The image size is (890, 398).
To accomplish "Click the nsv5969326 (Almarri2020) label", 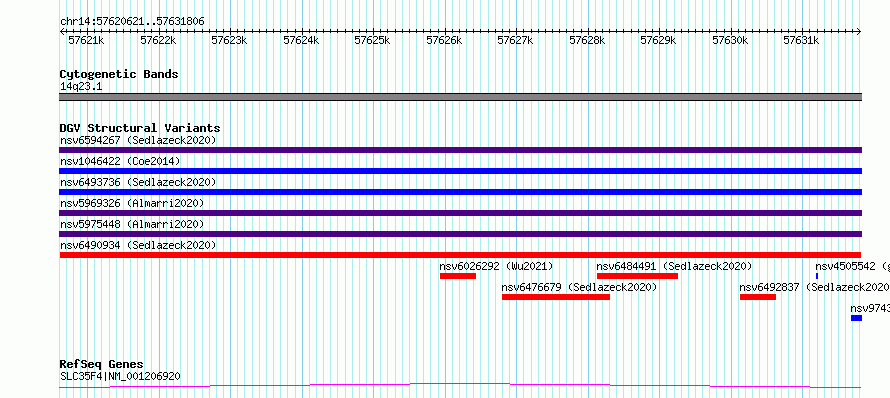I will pyautogui.click(x=132, y=203).
